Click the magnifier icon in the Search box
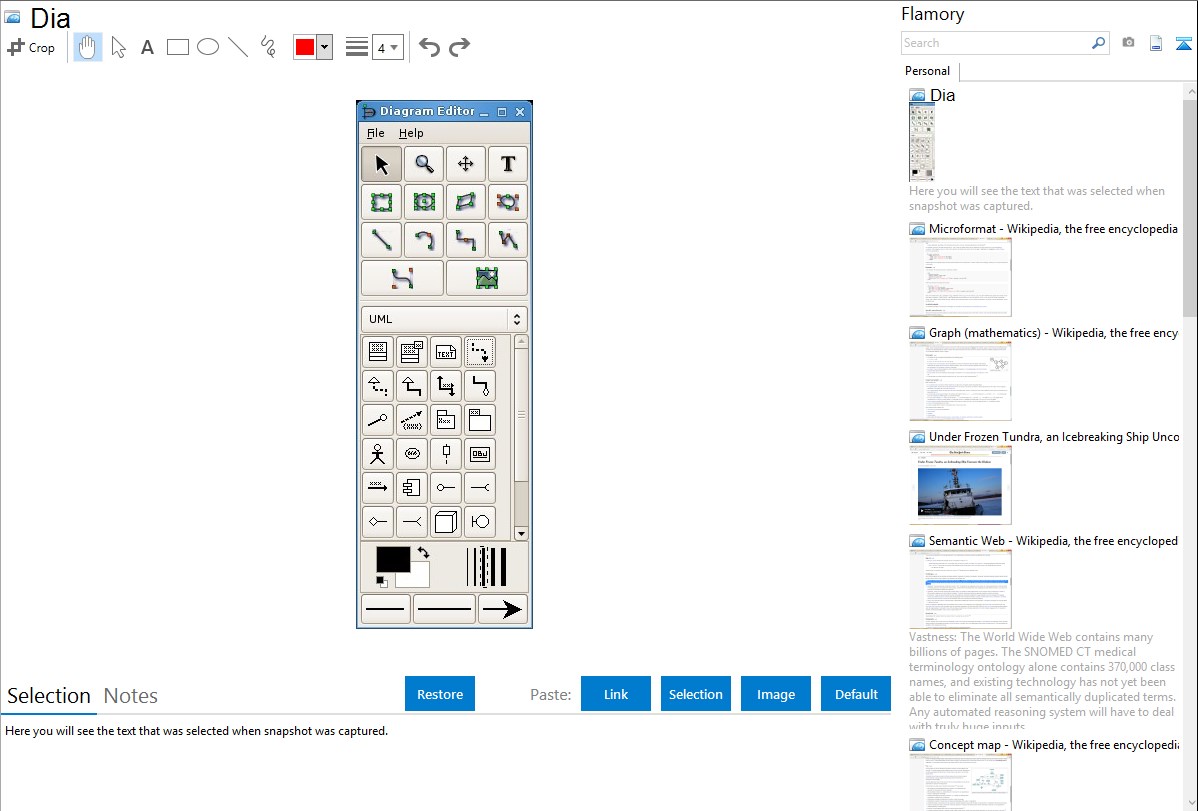Viewport: 1198px width, 811px height. coord(1099,43)
